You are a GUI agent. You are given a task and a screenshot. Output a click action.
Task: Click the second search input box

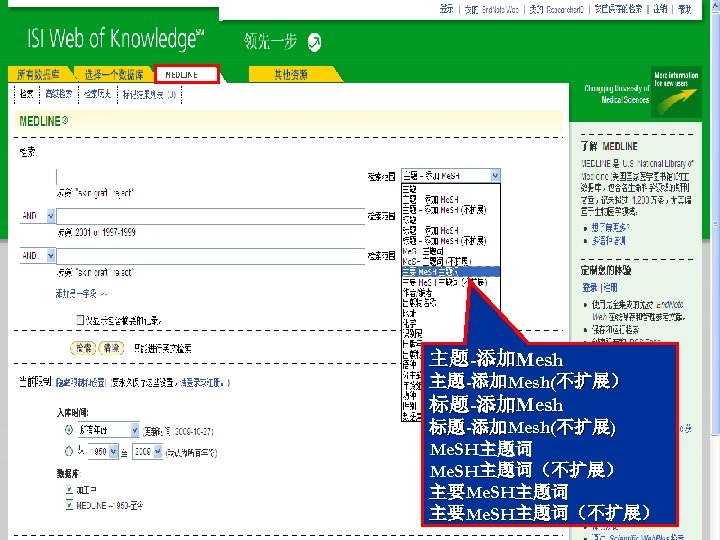[211, 256]
